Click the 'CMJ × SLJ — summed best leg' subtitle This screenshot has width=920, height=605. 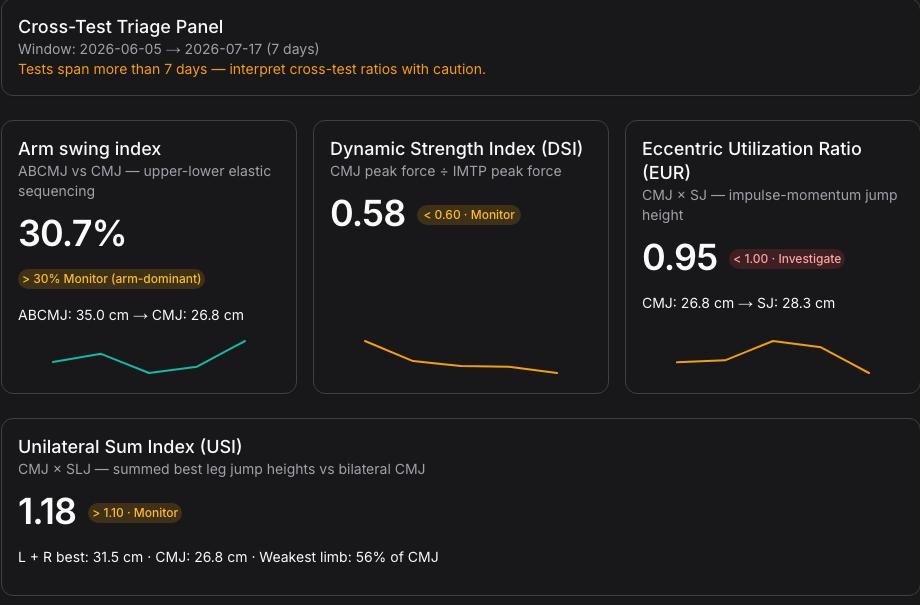tap(221, 469)
